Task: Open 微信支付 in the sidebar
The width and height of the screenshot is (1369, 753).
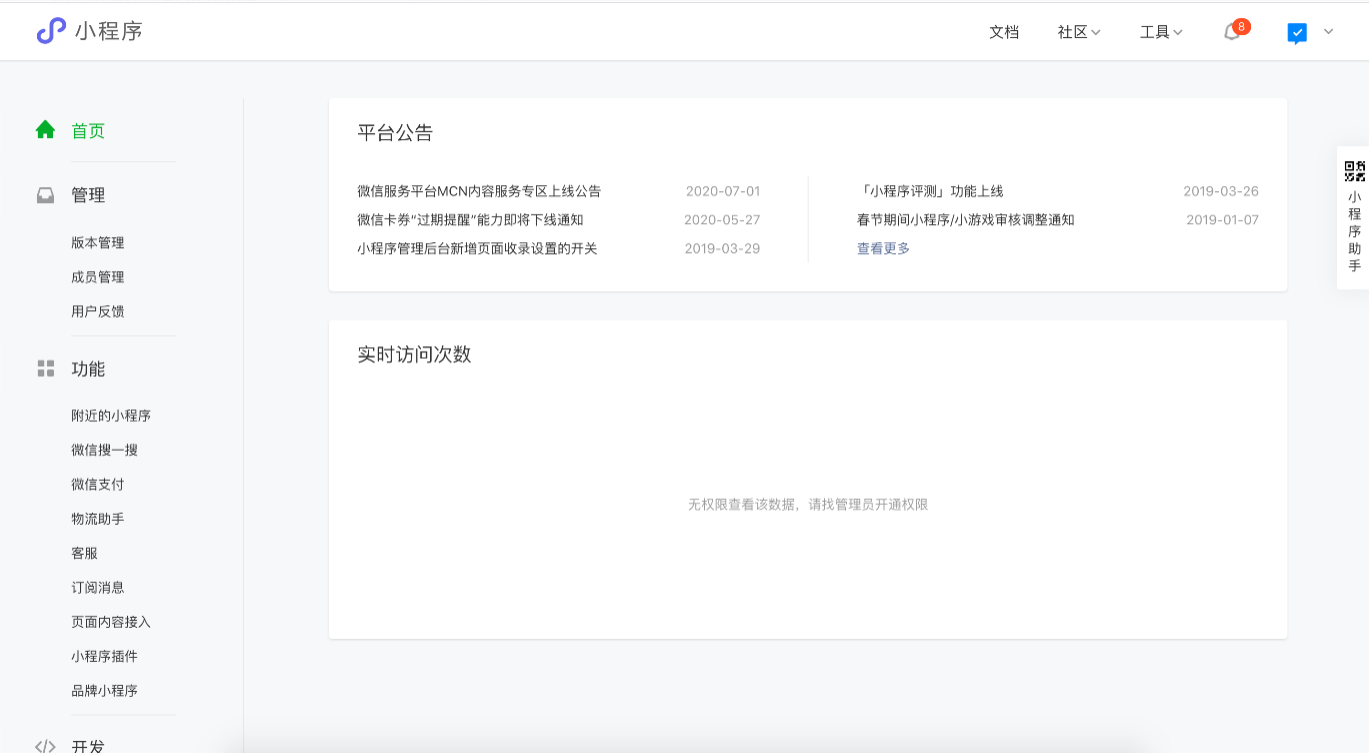Action: pyautogui.click(x=98, y=484)
